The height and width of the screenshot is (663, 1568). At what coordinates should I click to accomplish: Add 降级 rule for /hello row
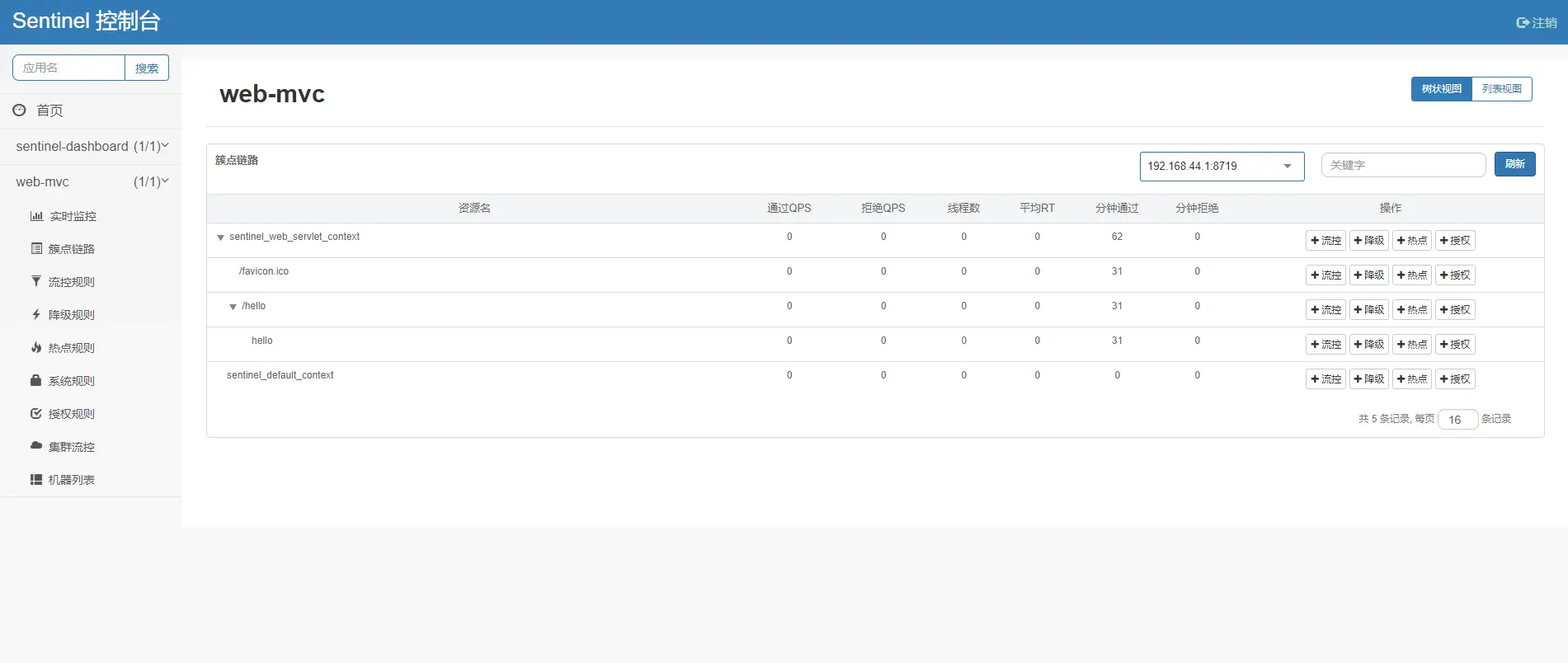[1368, 310]
